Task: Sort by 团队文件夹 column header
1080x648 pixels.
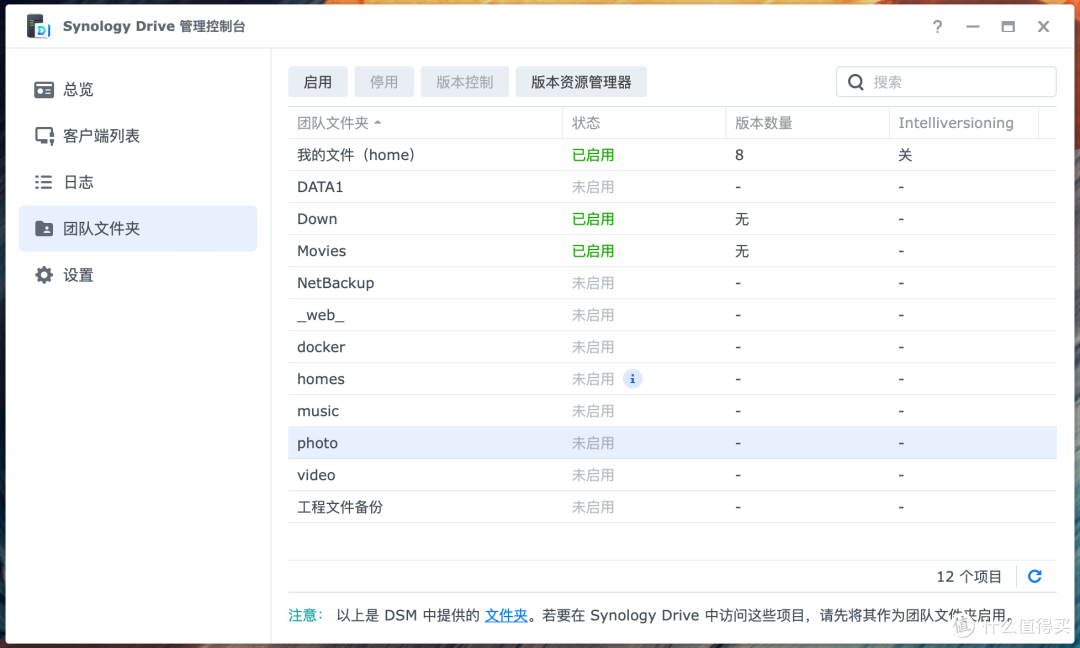Action: point(333,123)
